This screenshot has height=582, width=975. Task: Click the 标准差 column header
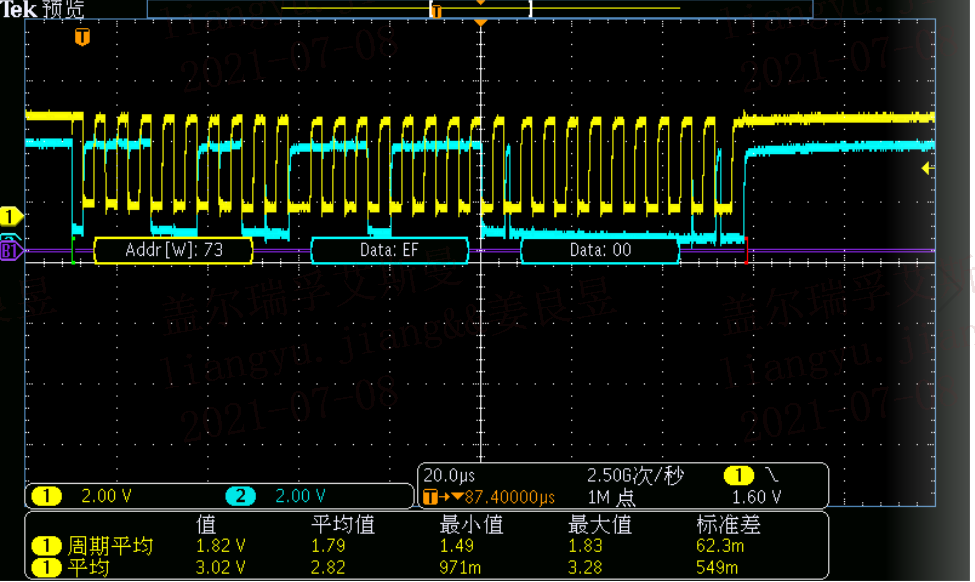point(728,525)
